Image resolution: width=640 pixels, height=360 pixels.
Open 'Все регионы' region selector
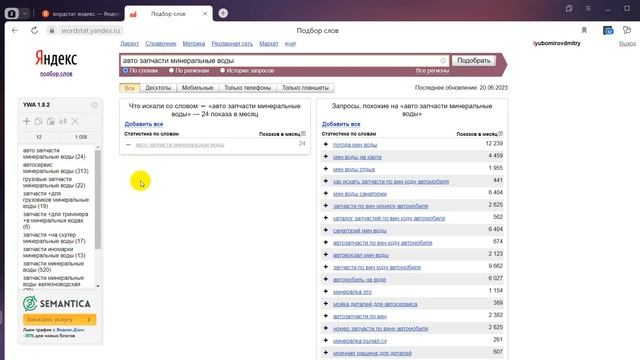click(432, 71)
